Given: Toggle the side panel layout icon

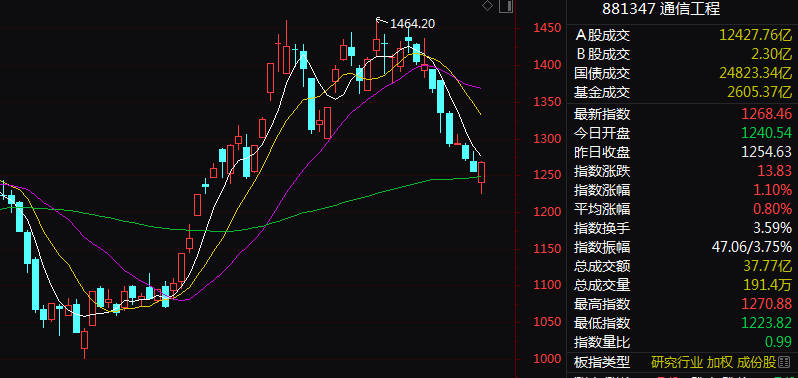Looking at the screenshot, I should [505, 6].
